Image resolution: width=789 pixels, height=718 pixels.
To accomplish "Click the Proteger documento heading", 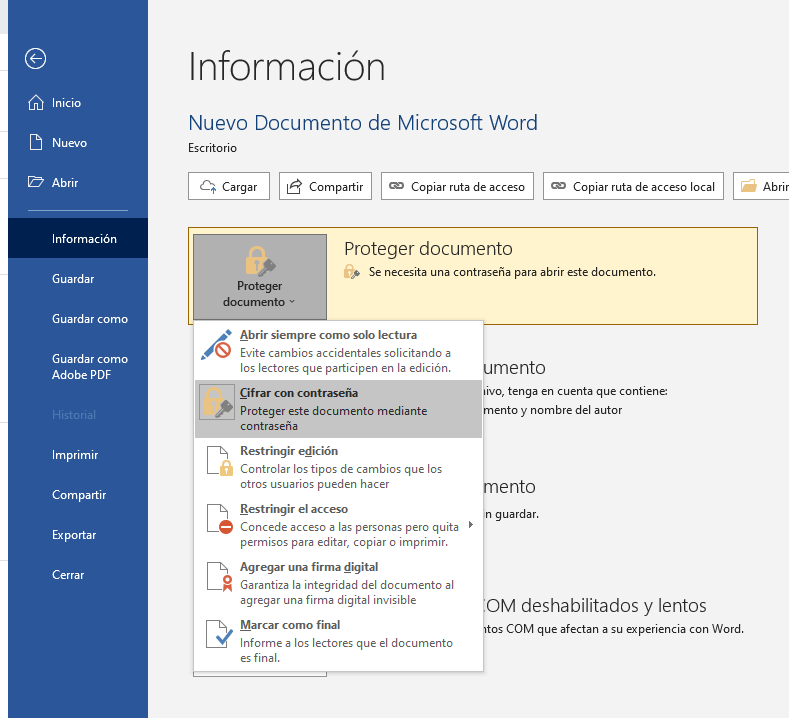I will point(428,249).
